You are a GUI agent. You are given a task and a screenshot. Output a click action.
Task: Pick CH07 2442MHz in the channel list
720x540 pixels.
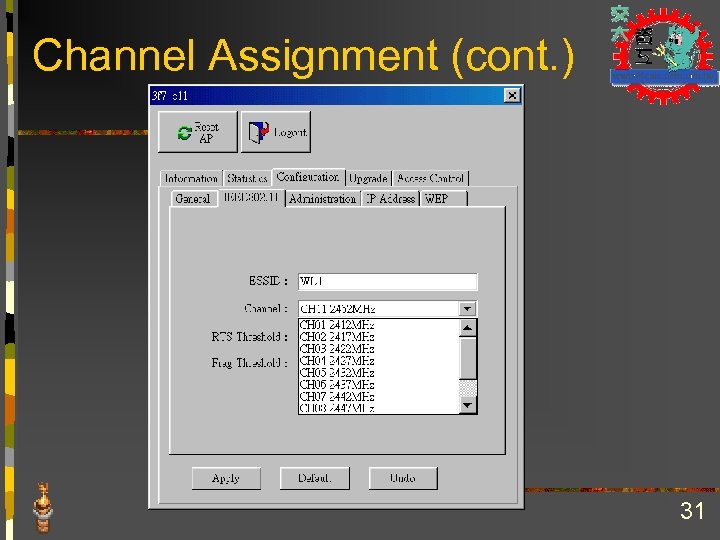[378, 396]
